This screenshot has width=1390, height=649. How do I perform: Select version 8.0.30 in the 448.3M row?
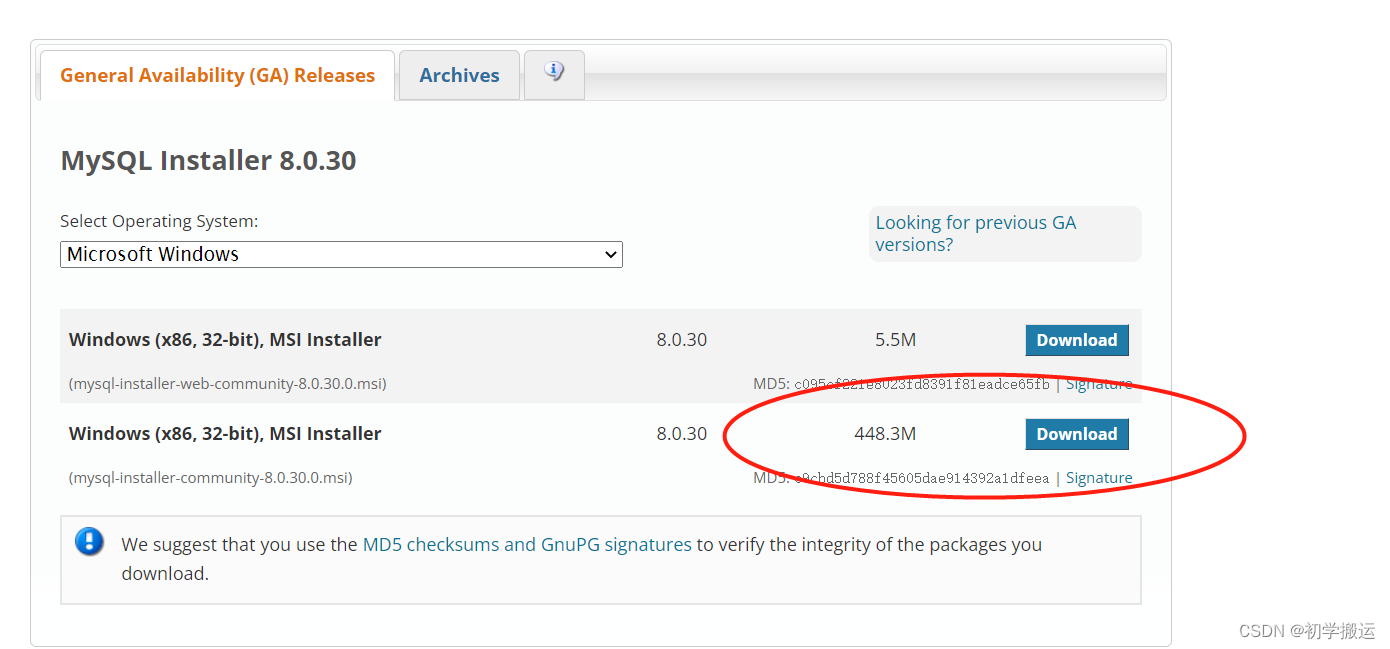pyautogui.click(x=682, y=434)
